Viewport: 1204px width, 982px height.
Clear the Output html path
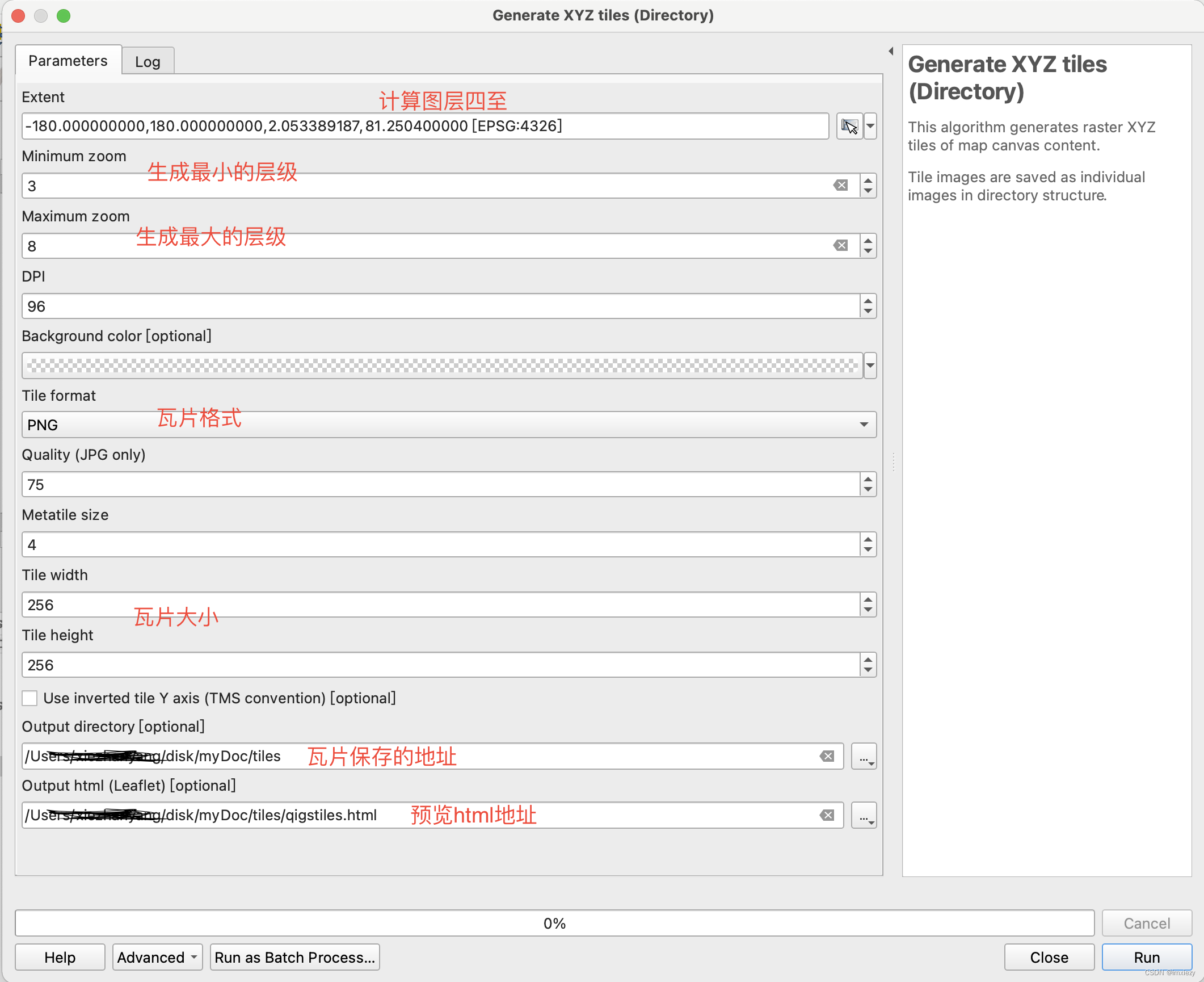click(827, 816)
